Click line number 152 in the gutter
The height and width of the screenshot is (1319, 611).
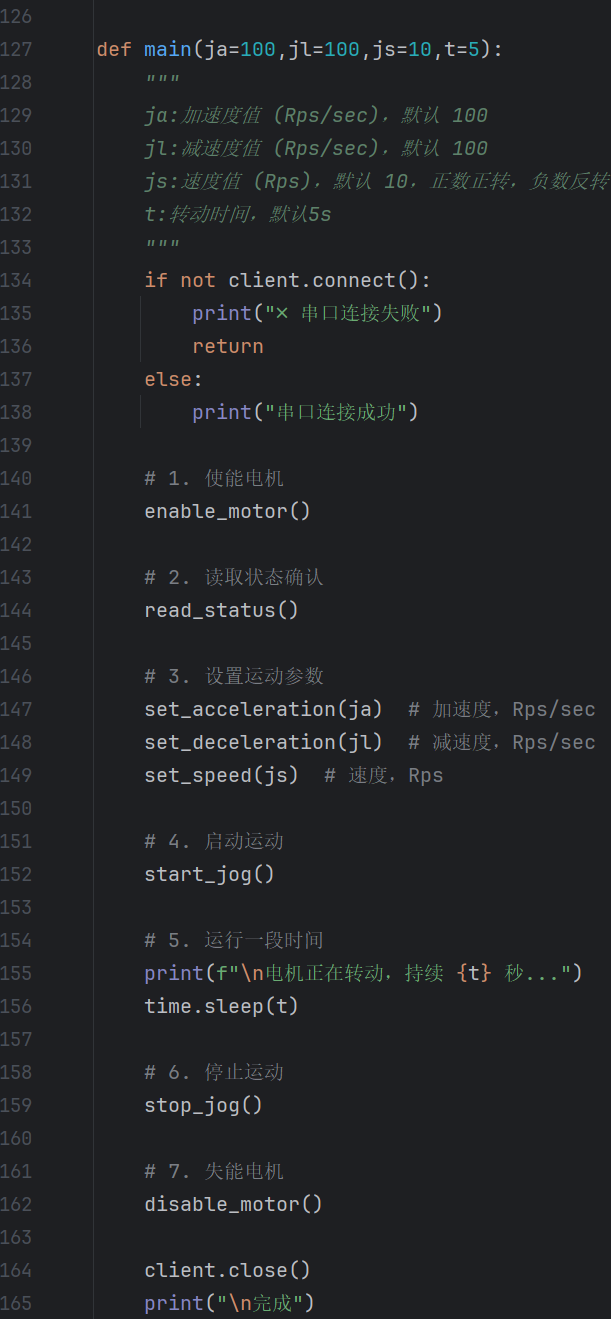click(16, 874)
